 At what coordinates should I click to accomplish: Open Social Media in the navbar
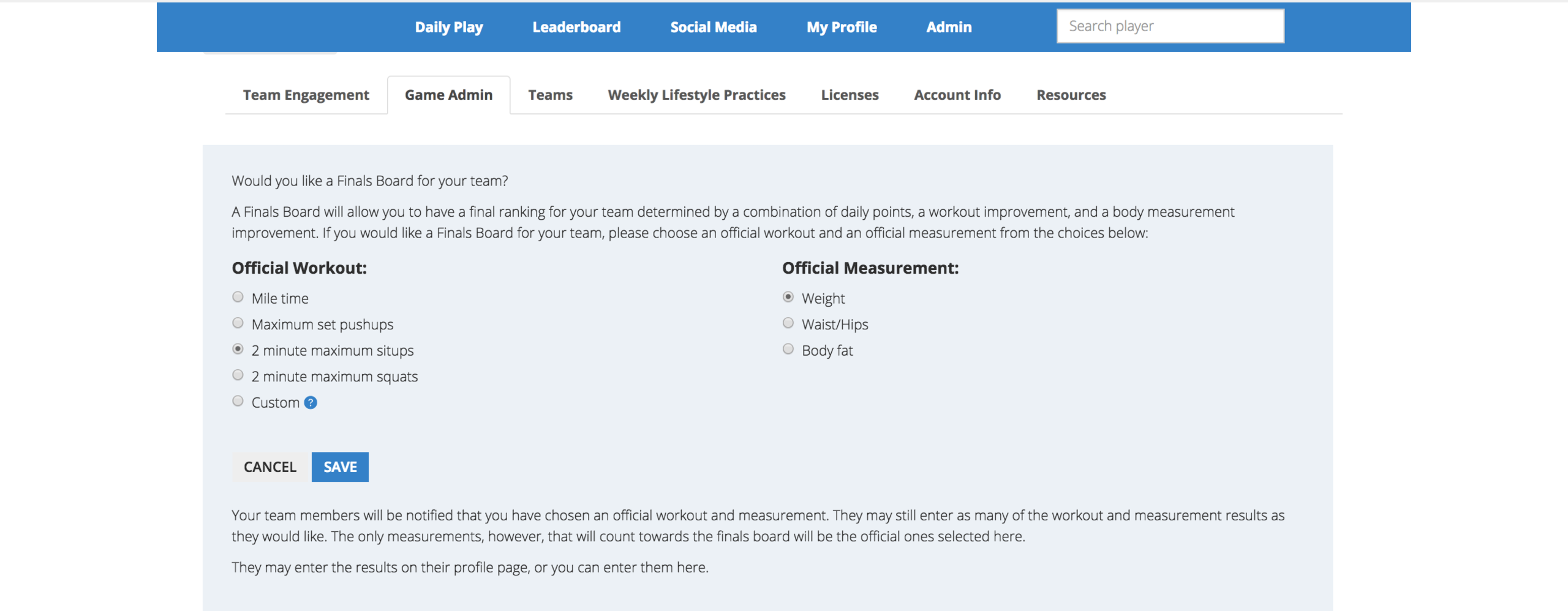tap(714, 27)
